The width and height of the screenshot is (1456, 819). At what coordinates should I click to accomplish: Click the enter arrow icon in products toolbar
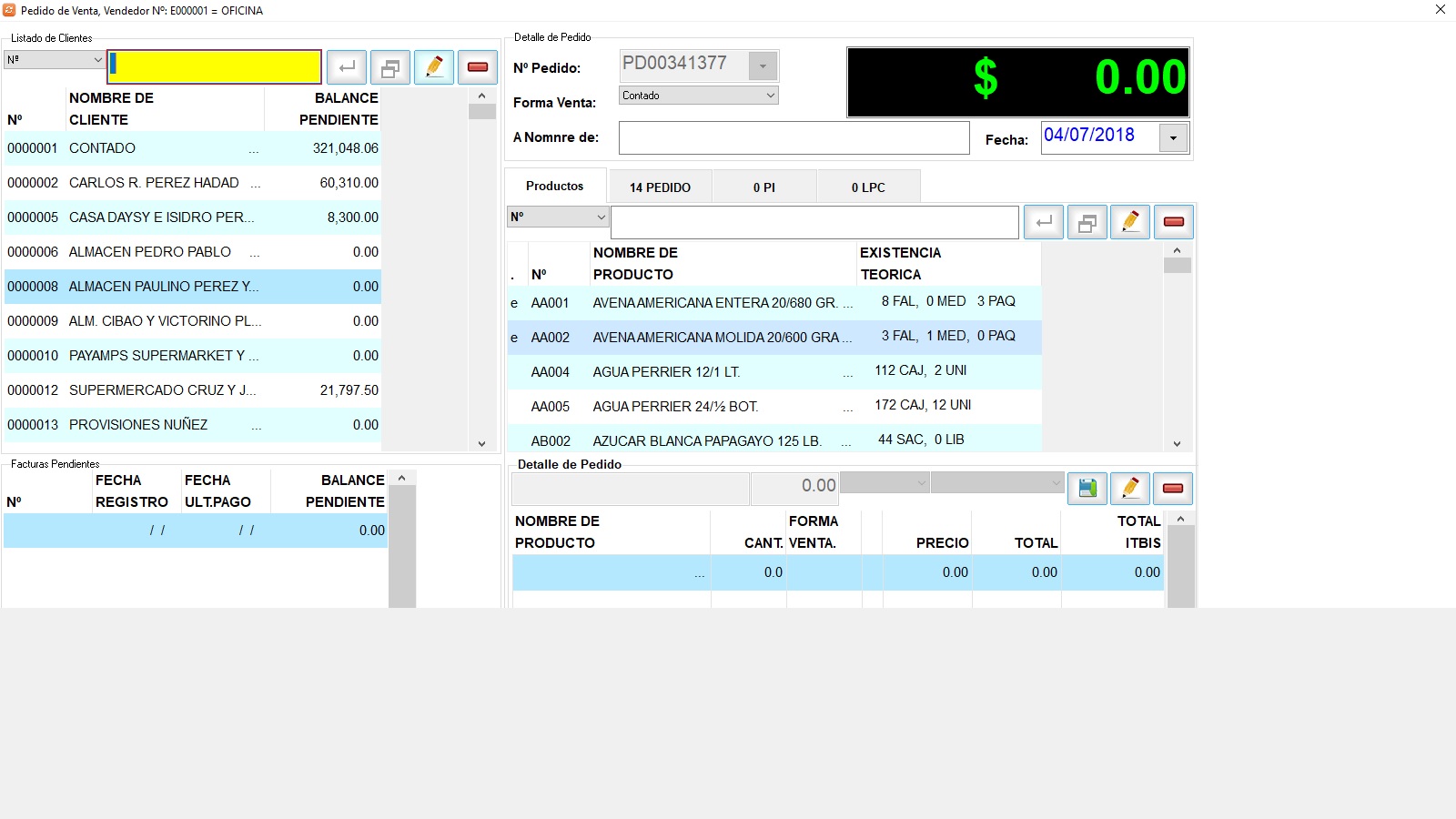[1044, 222]
